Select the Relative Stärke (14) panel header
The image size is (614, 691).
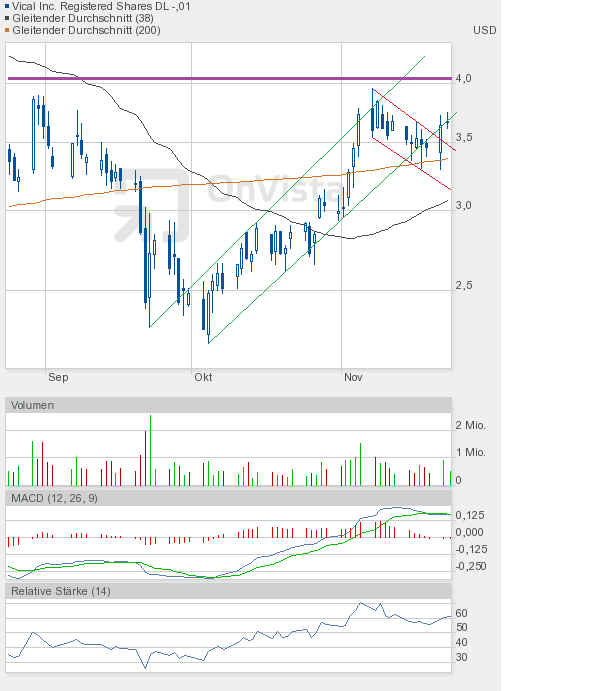click(59, 591)
